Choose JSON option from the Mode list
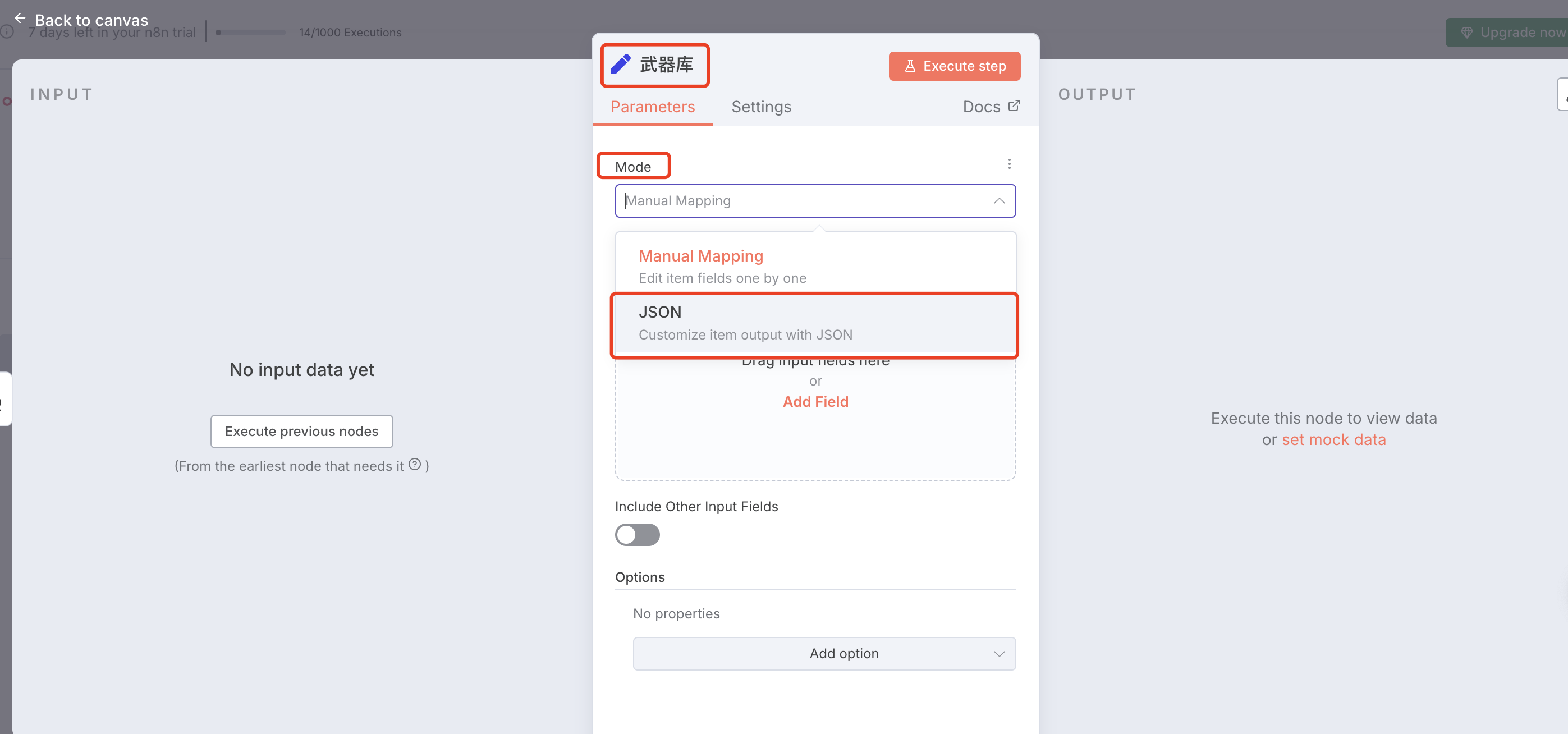This screenshot has height=734, width=1568. [815, 323]
